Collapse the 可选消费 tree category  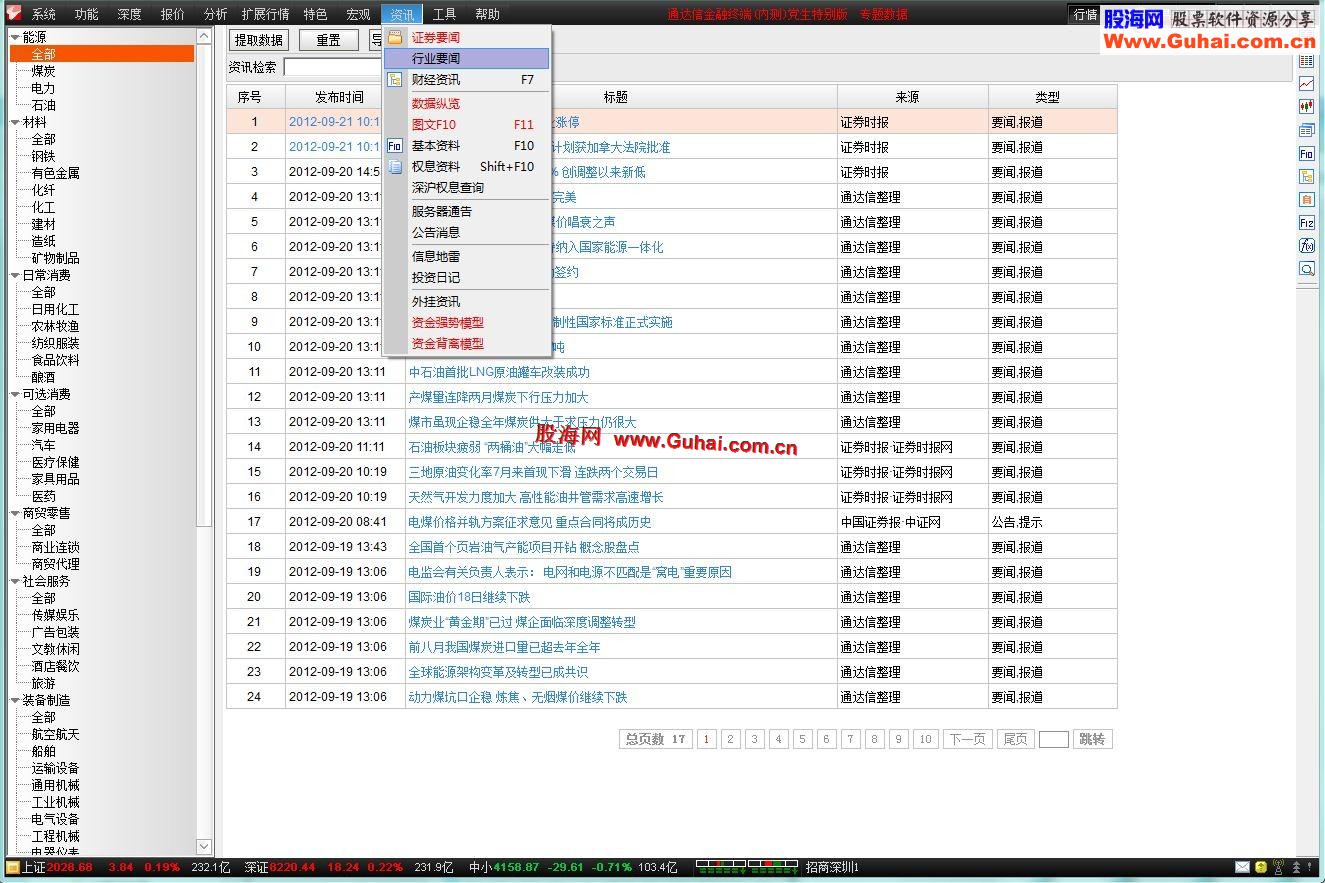[15, 394]
